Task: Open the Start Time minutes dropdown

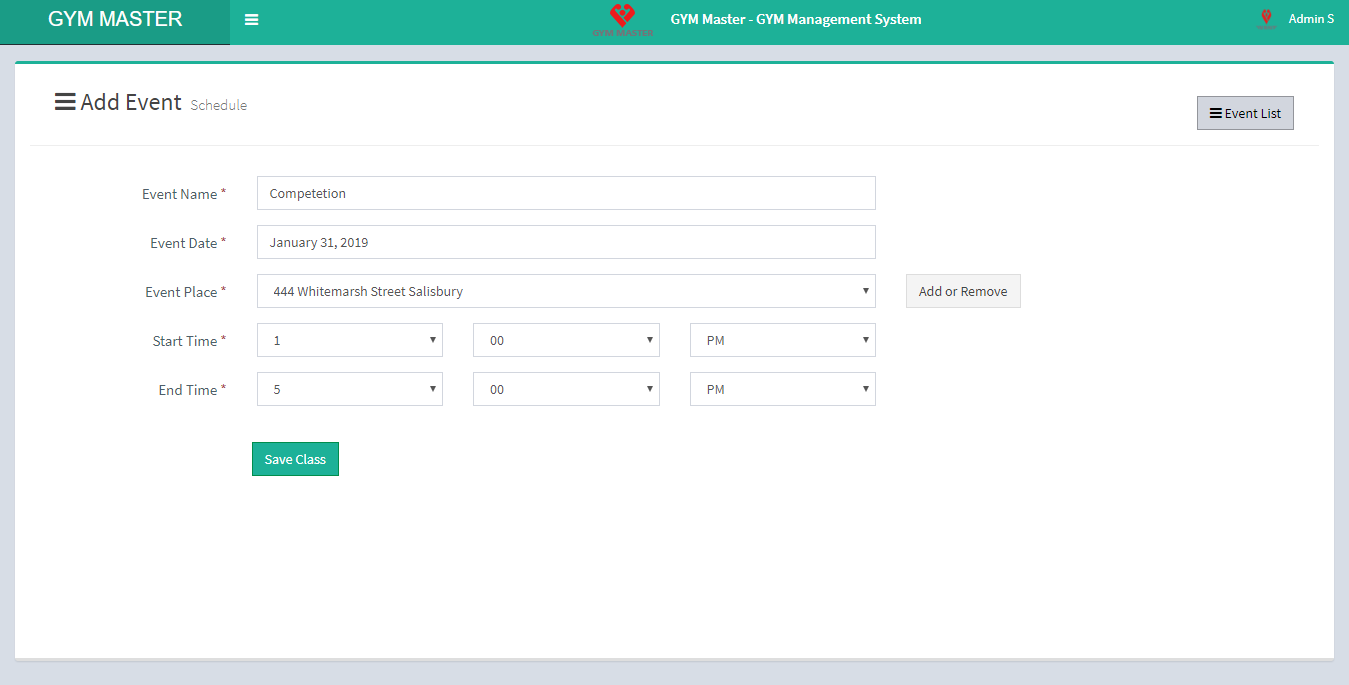Action: tap(566, 340)
